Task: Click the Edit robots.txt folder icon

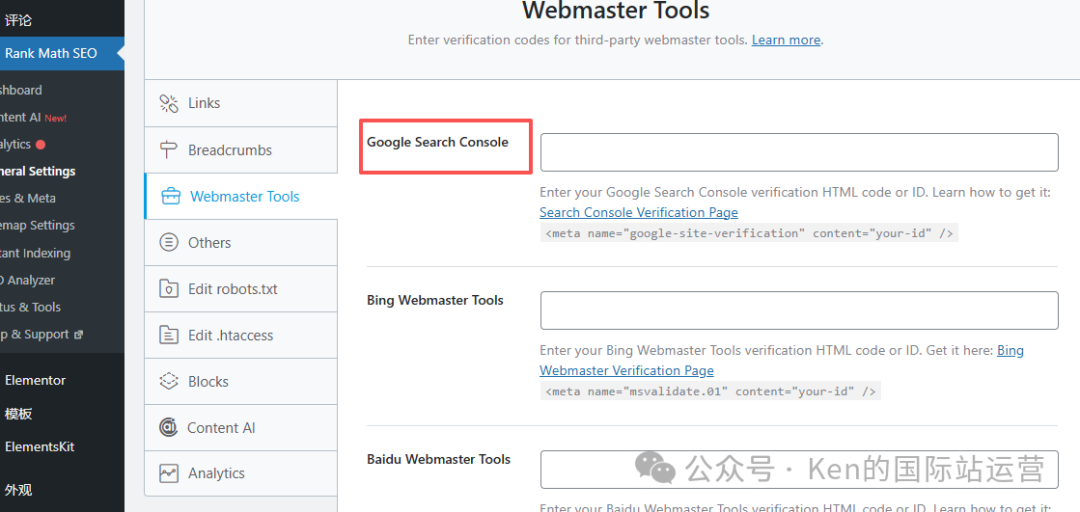Action: click(x=169, y=289)
